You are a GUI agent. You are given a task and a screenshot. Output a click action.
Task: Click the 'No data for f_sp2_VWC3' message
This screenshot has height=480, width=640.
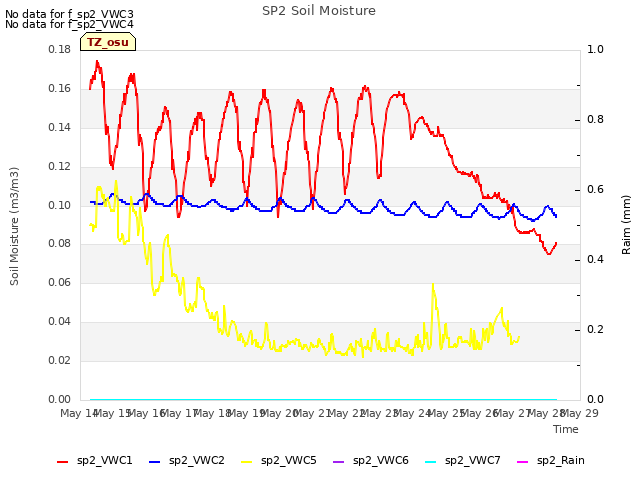(x=69, y=14)
